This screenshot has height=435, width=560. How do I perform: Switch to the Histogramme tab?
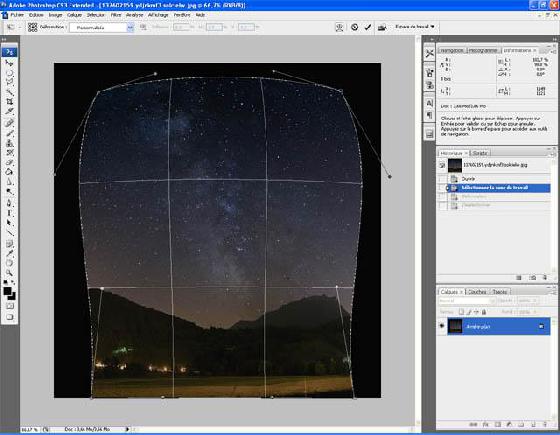483,50
